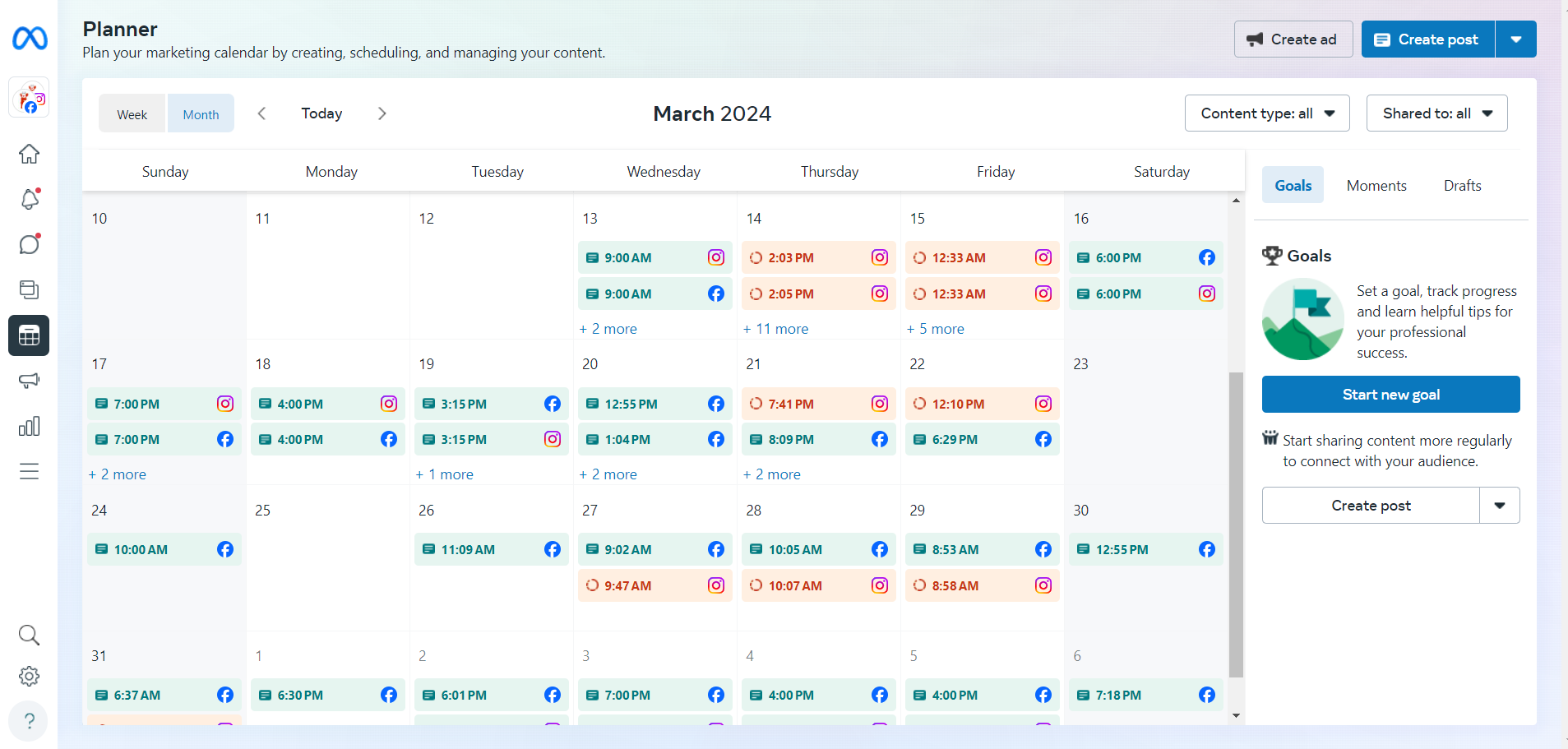Select the Month view toggle
1568x749 pixels.
pos(201,114)
